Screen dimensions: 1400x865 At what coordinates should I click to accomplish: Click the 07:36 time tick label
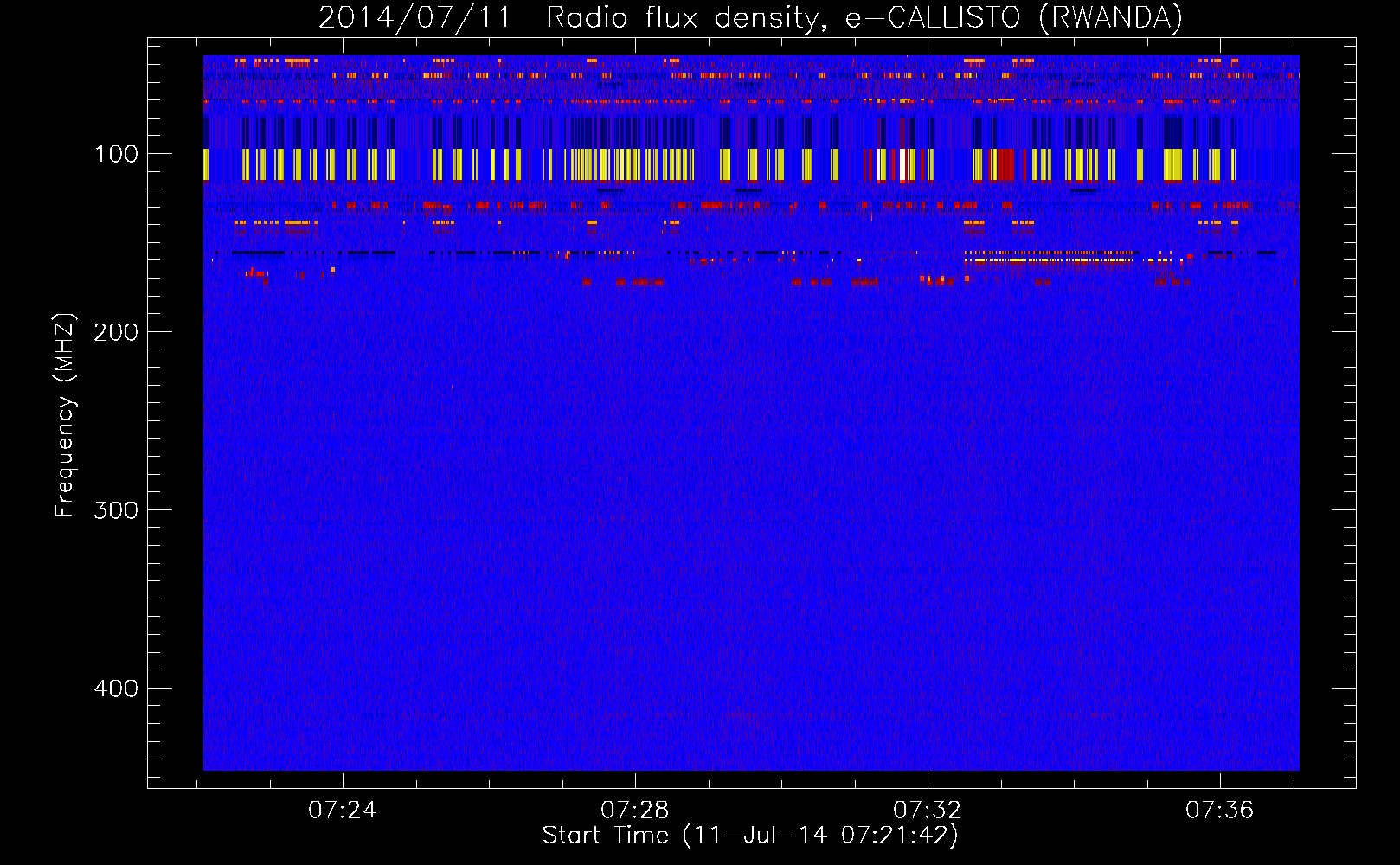tap(1220, 810)
